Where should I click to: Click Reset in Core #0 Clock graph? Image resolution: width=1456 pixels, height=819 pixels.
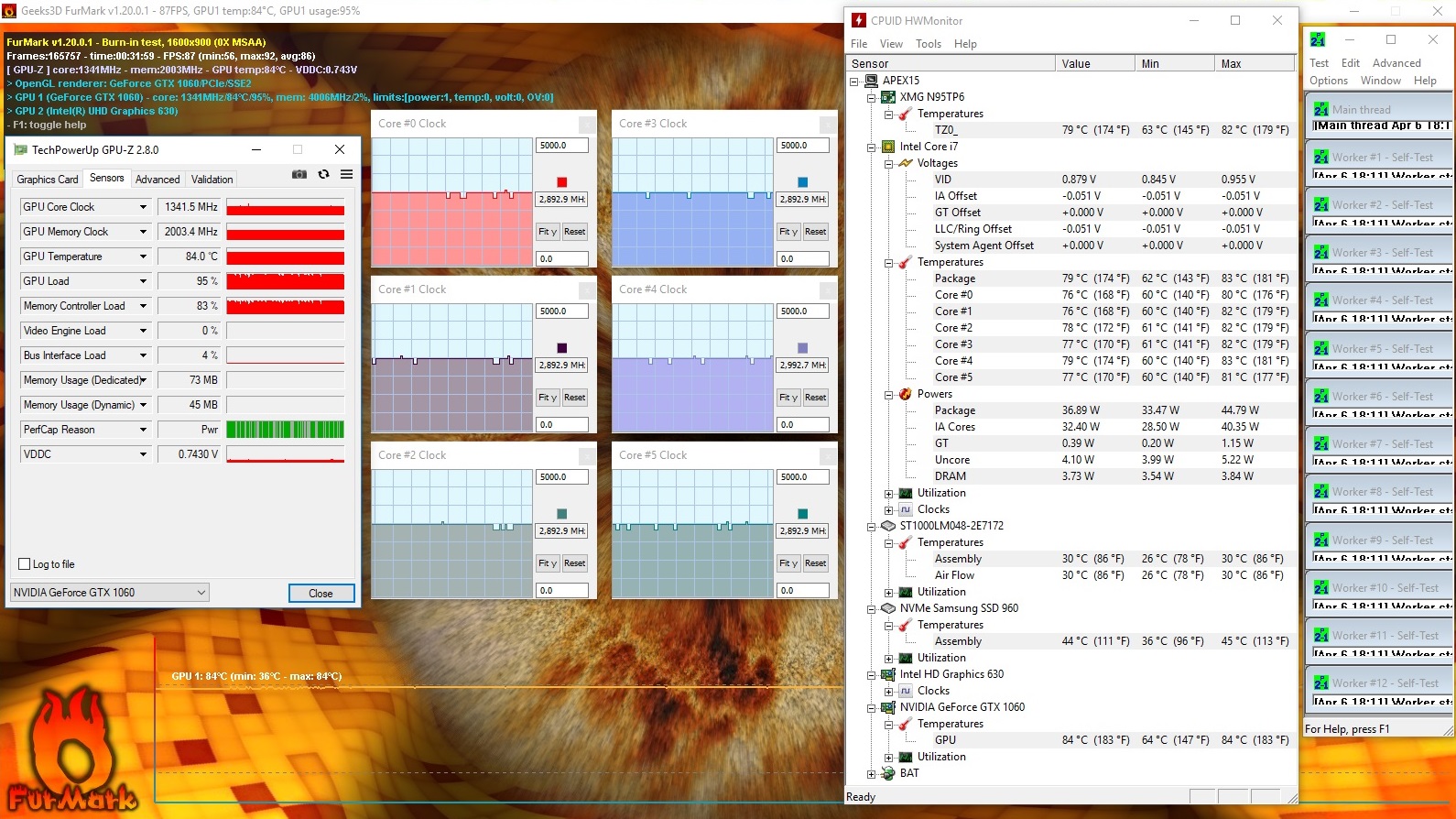[574, 232]
